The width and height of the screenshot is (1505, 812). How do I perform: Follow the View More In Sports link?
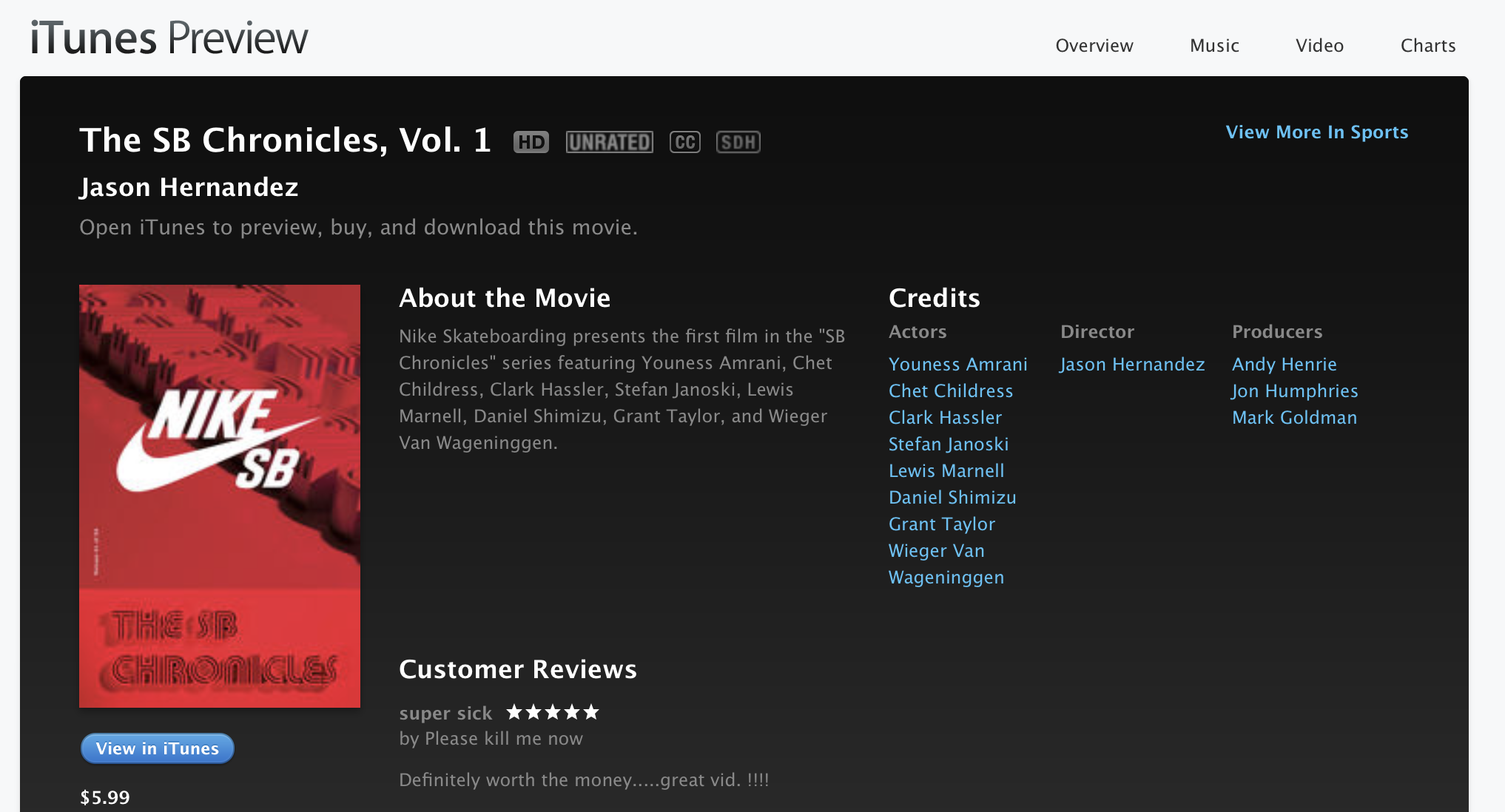click(1316, 132)
